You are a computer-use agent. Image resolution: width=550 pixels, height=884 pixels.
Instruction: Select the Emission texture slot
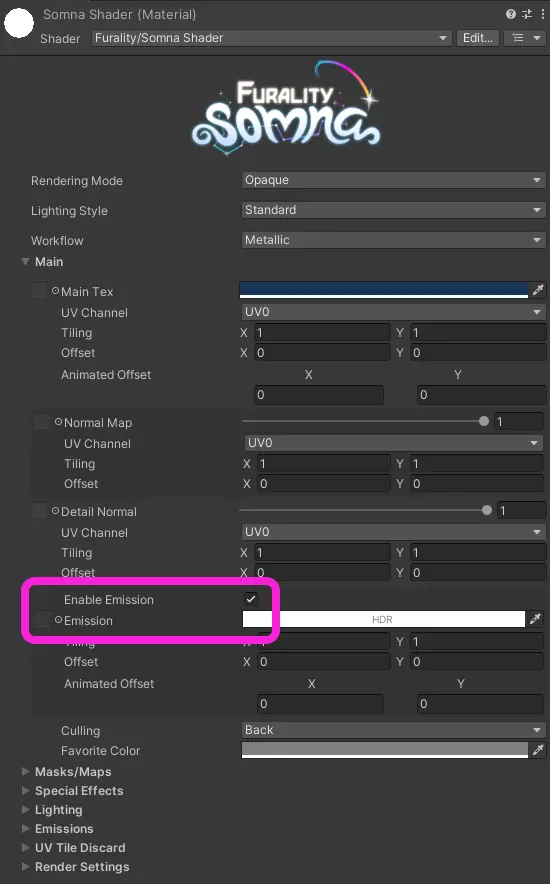(x=41, y=620)
